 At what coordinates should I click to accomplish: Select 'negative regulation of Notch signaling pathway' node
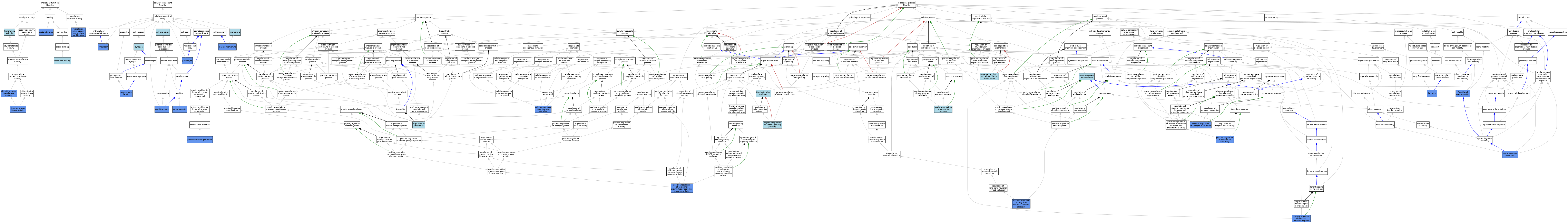coord(772,125)
